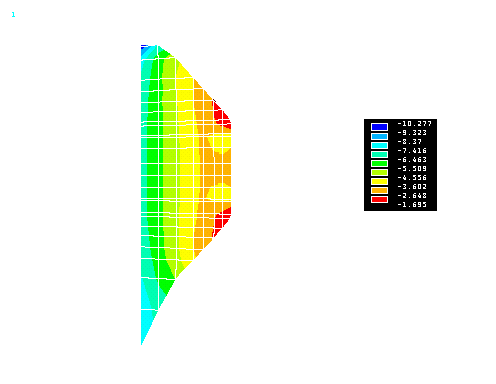Click the -10.277 legend value
The height and width of the screenshot is (384, 496).
pyautogui.click(x=415, y=124)
